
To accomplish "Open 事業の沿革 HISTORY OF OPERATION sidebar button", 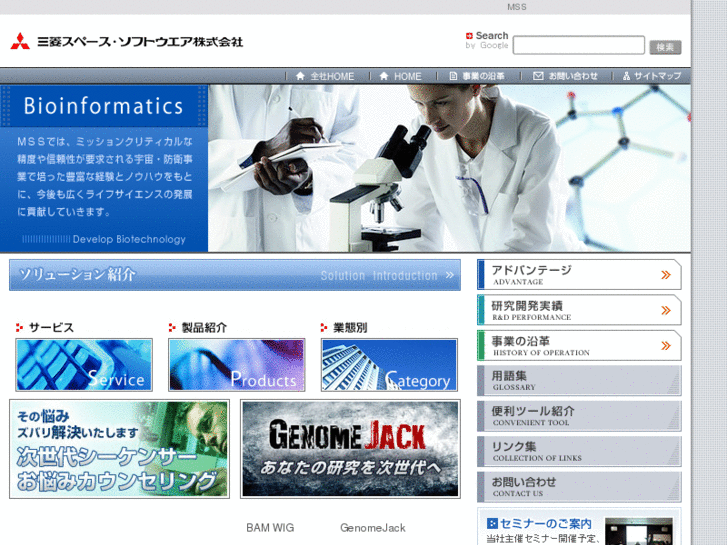I will (579, 346).
